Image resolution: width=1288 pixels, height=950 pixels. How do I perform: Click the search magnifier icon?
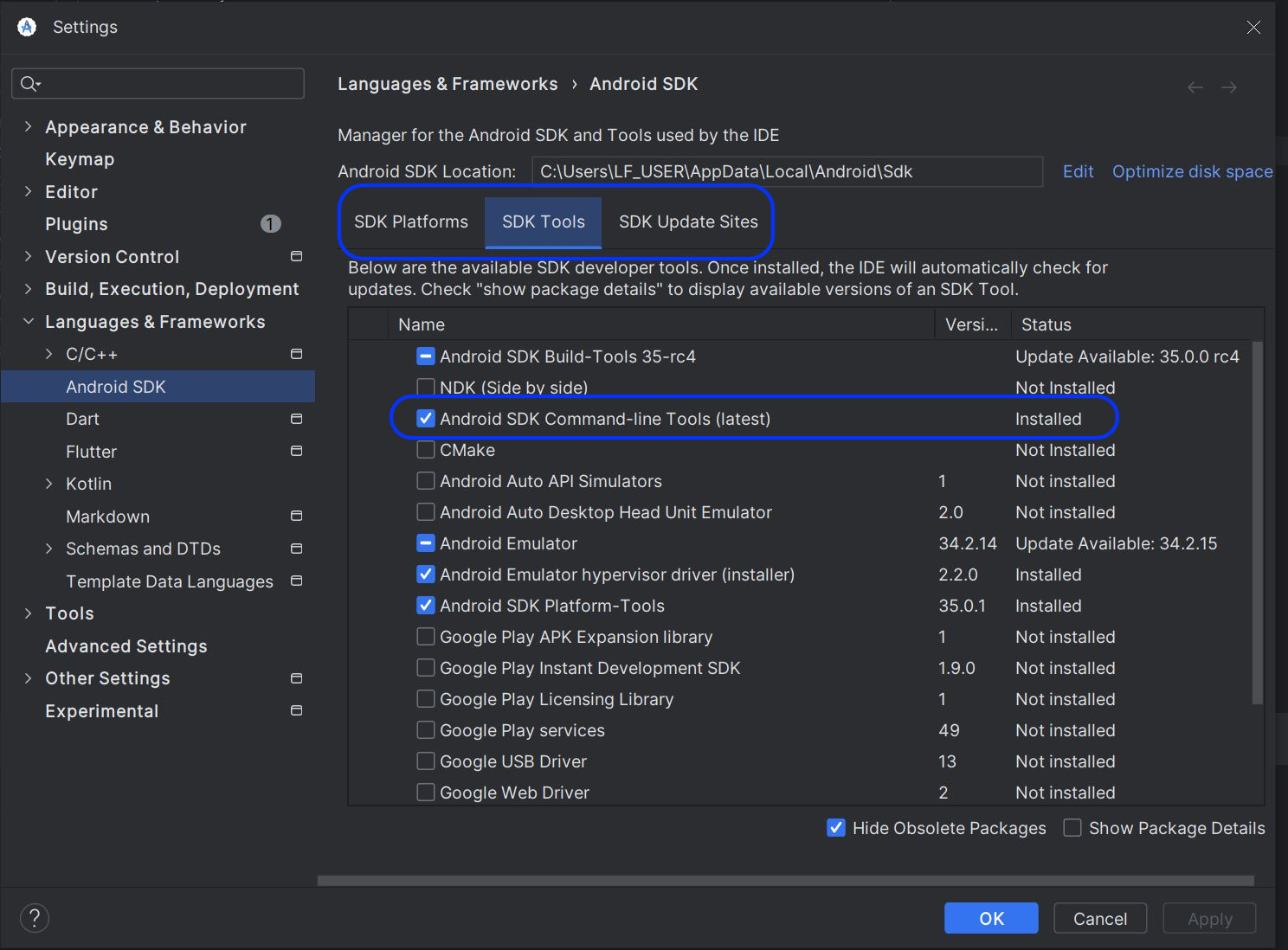coord(29,83)
